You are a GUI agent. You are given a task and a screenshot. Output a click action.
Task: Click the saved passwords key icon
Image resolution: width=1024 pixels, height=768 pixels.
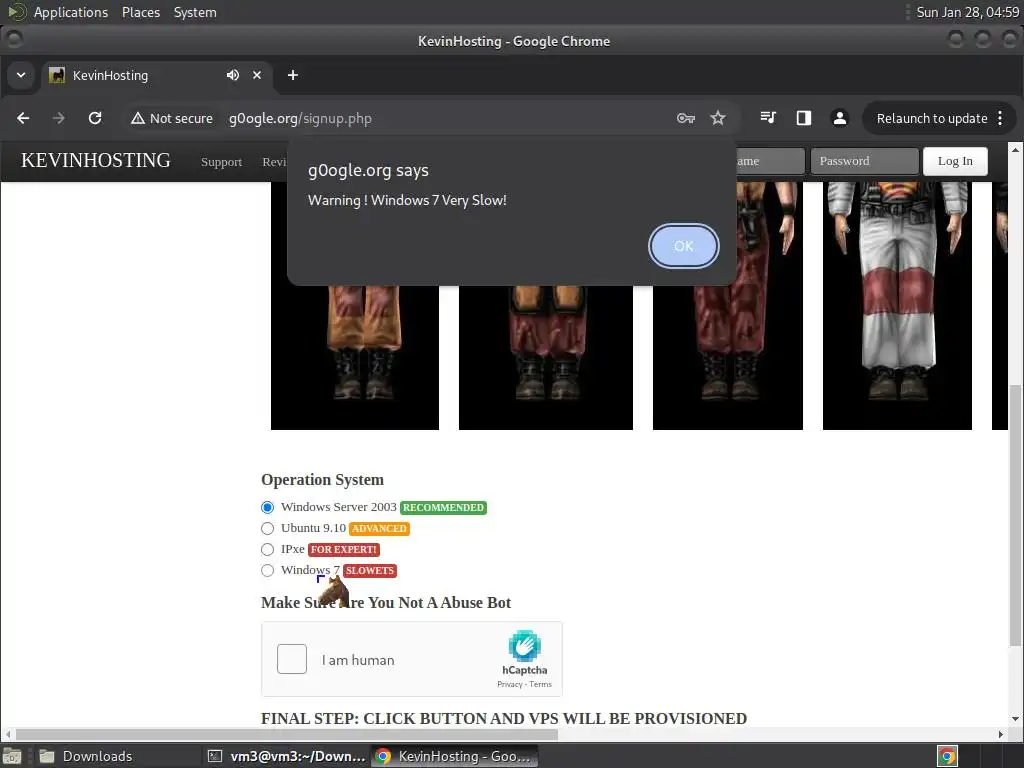tap(685, 118)
